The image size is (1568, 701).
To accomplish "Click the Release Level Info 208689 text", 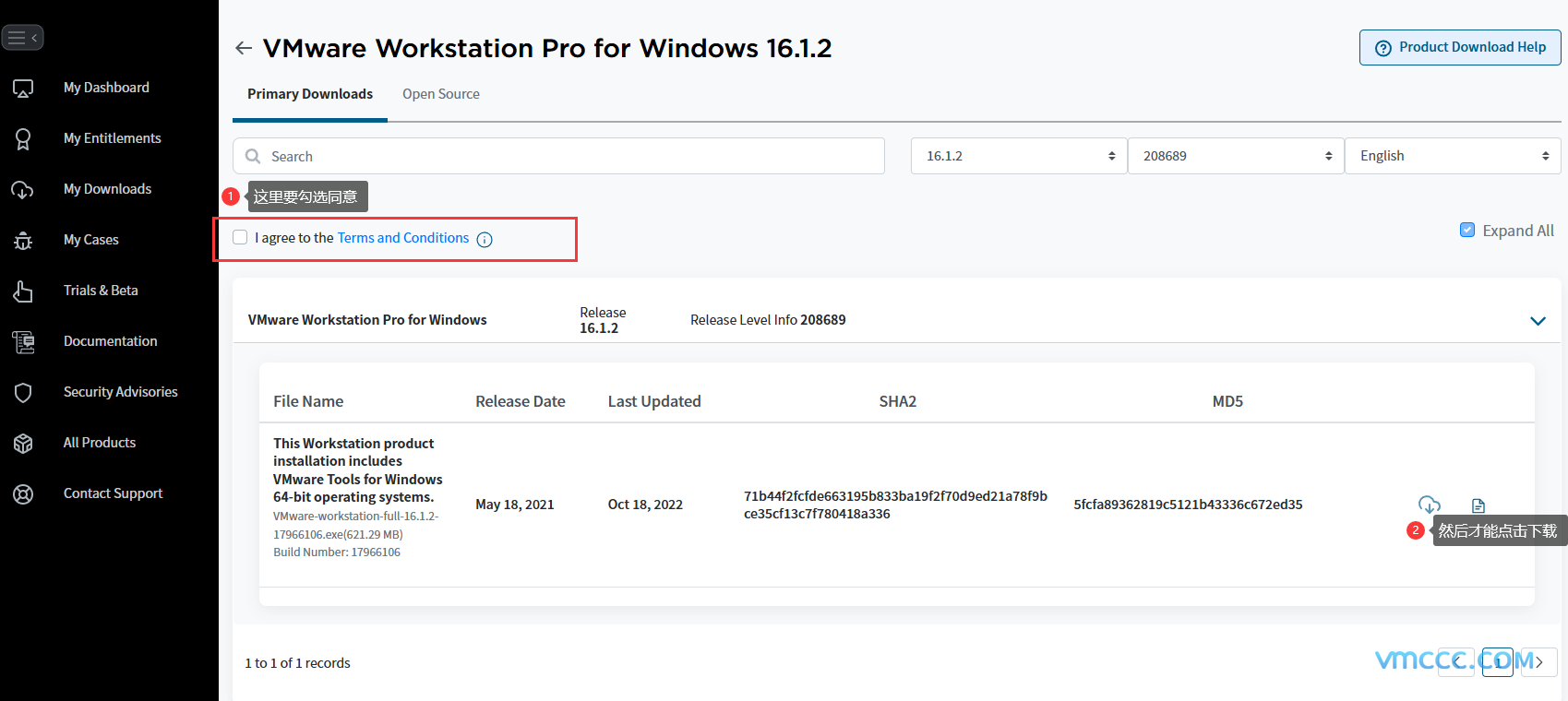I will coord(768,320).
